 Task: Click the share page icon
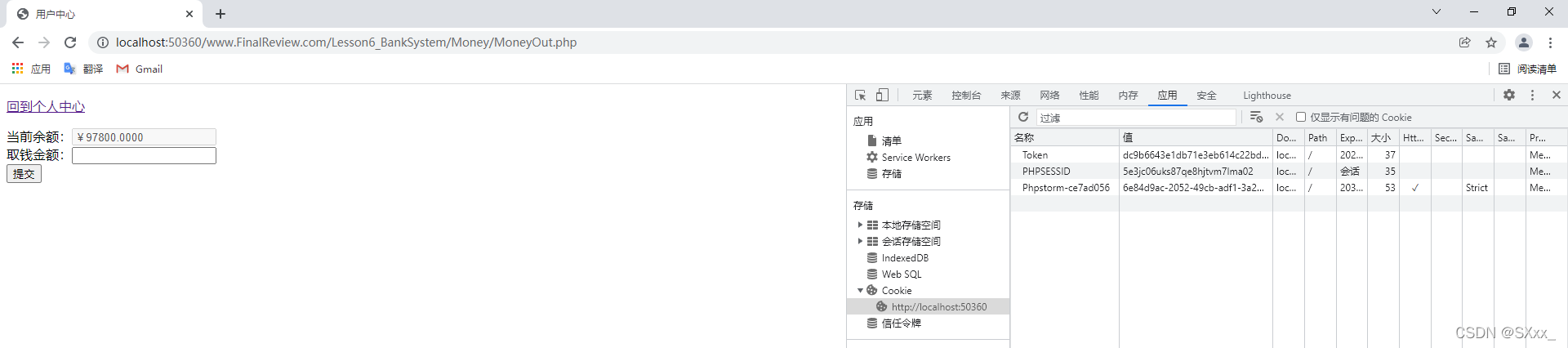pos(1465,42)
